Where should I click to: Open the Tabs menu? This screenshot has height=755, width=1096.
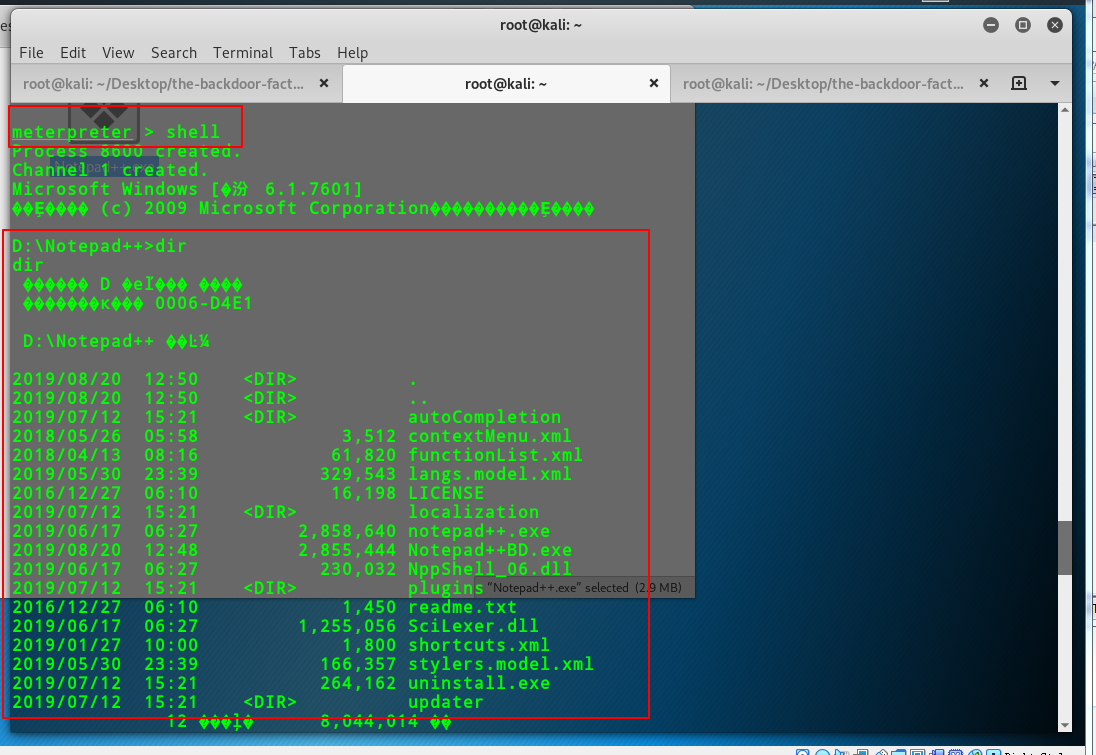tap(305, 53)
